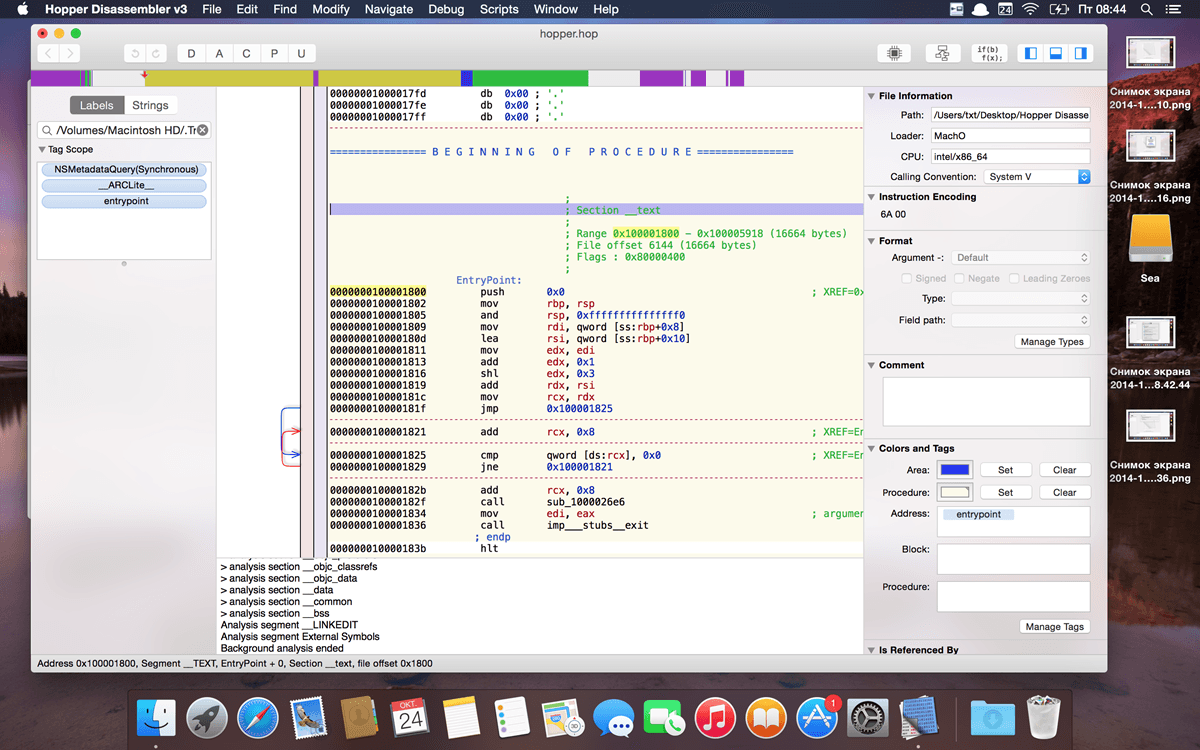
Task: Navigate back with the left arrow button
Action: tap(48, 53)
